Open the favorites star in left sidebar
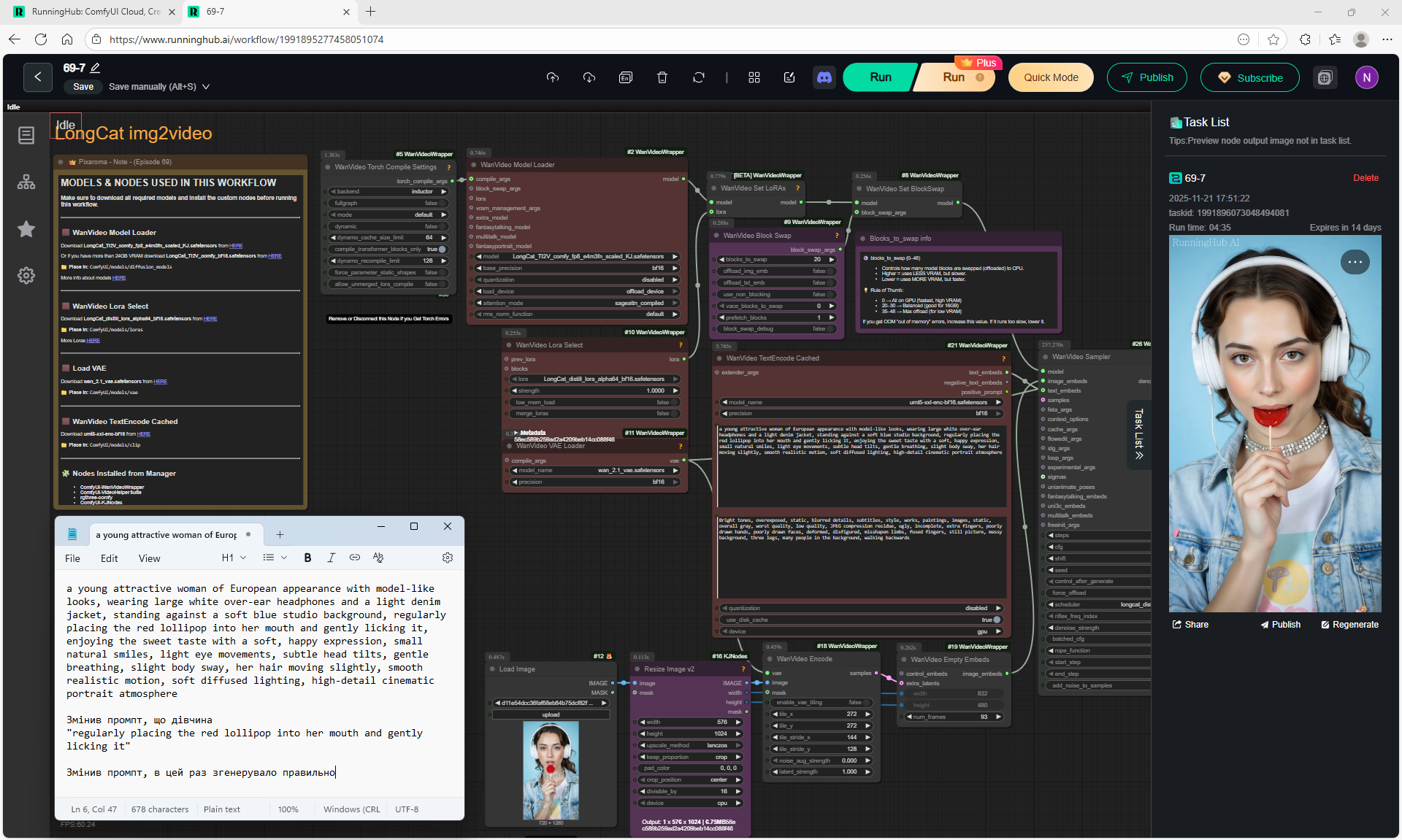The height and width of the screenshot is (840, 1402). [x=26, y=229]
